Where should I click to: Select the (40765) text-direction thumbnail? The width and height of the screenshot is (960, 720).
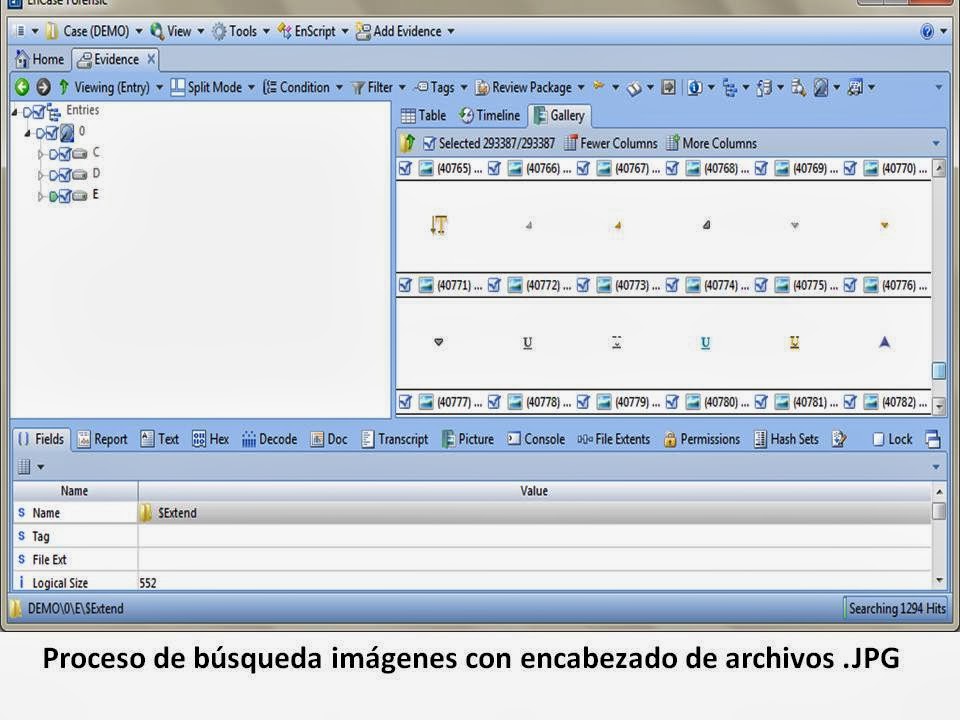pos(438,225)
